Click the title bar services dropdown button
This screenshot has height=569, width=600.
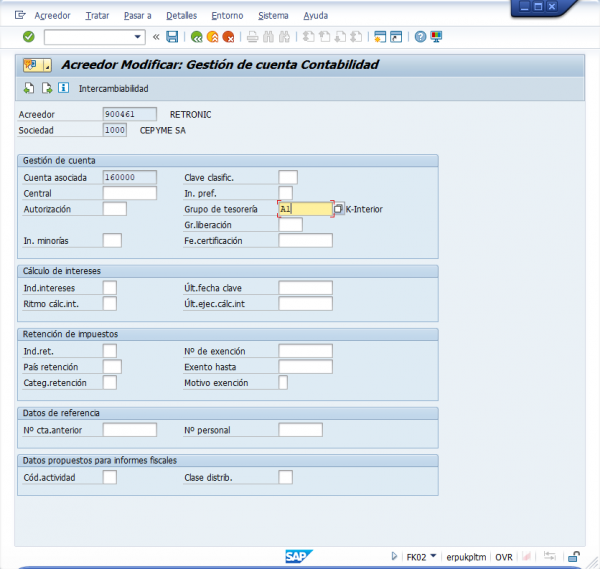click(x=37, y=65)
